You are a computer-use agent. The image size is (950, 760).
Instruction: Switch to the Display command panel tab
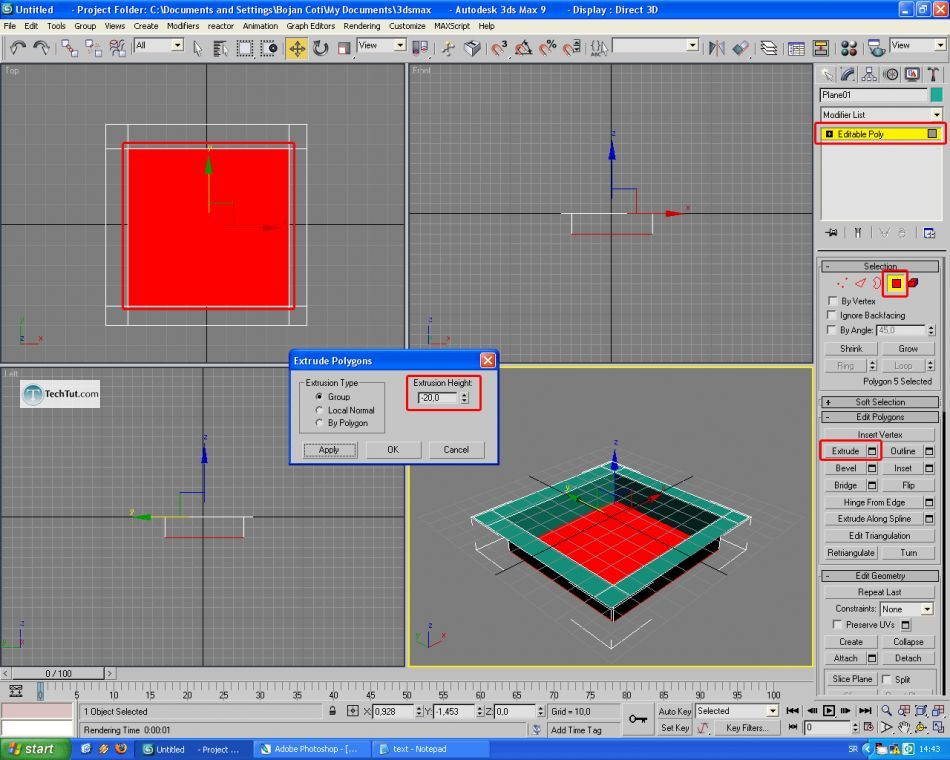[912, 75]
